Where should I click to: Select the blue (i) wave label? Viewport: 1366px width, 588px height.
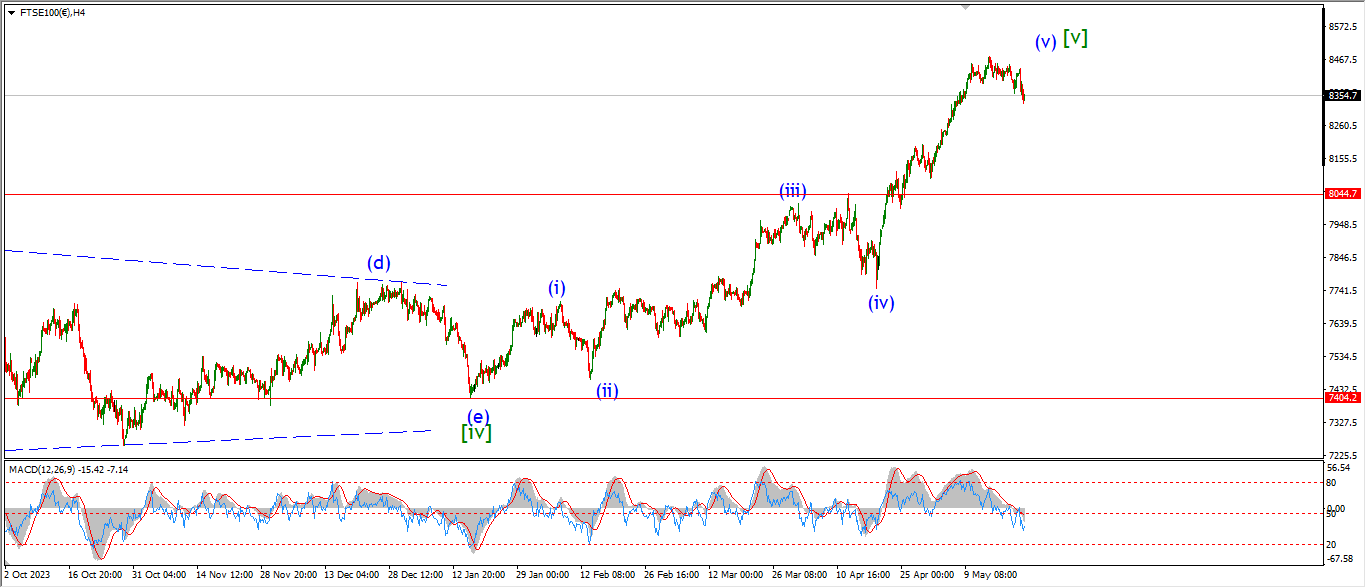tap(556, 288)
